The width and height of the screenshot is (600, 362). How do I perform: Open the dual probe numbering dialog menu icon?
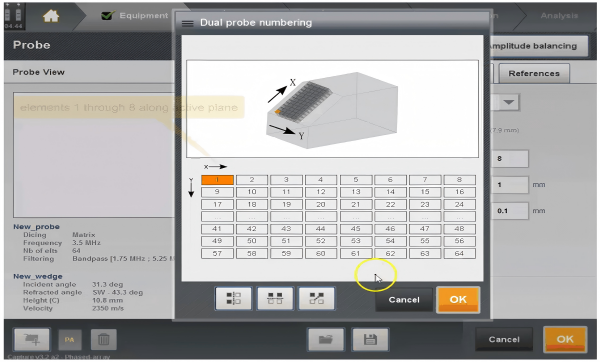(x=187, y=23)
